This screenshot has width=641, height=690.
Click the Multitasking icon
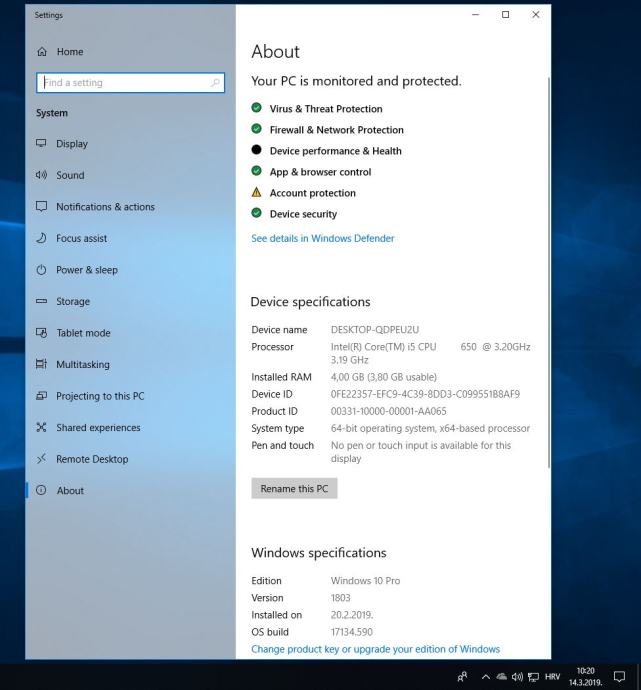(41, 364)
